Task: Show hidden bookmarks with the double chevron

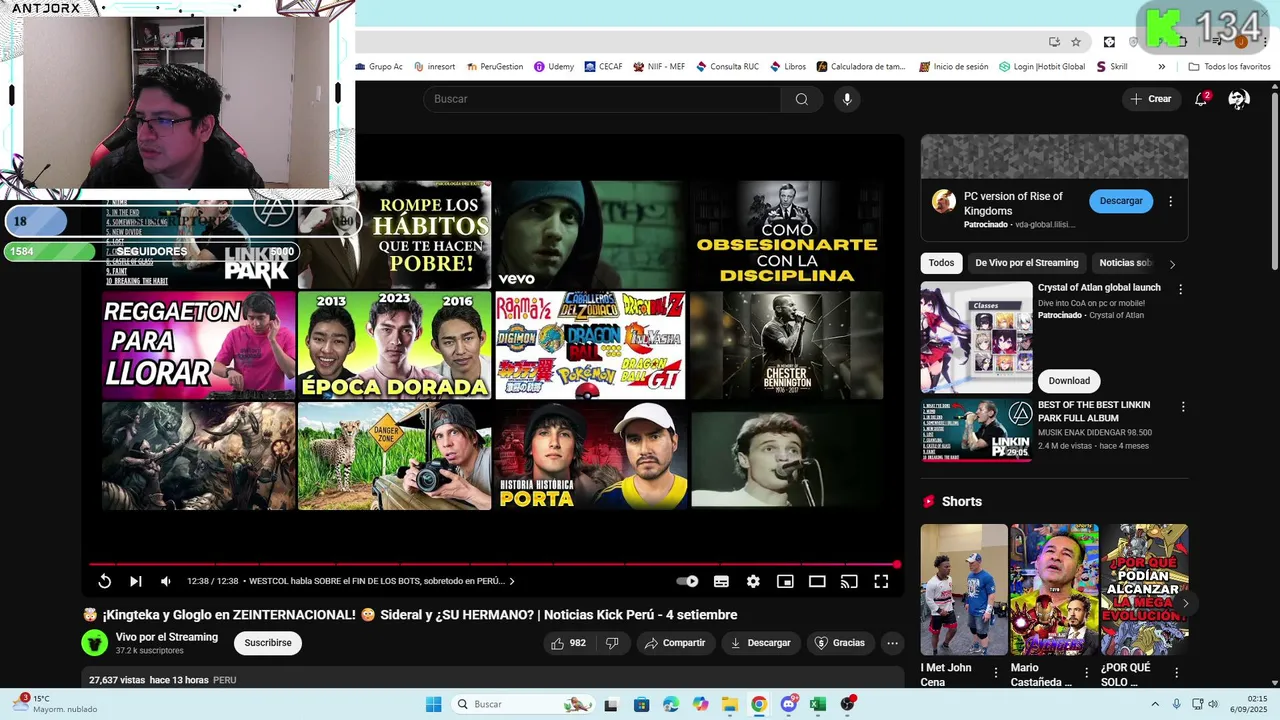Action: pos(1161,67)
